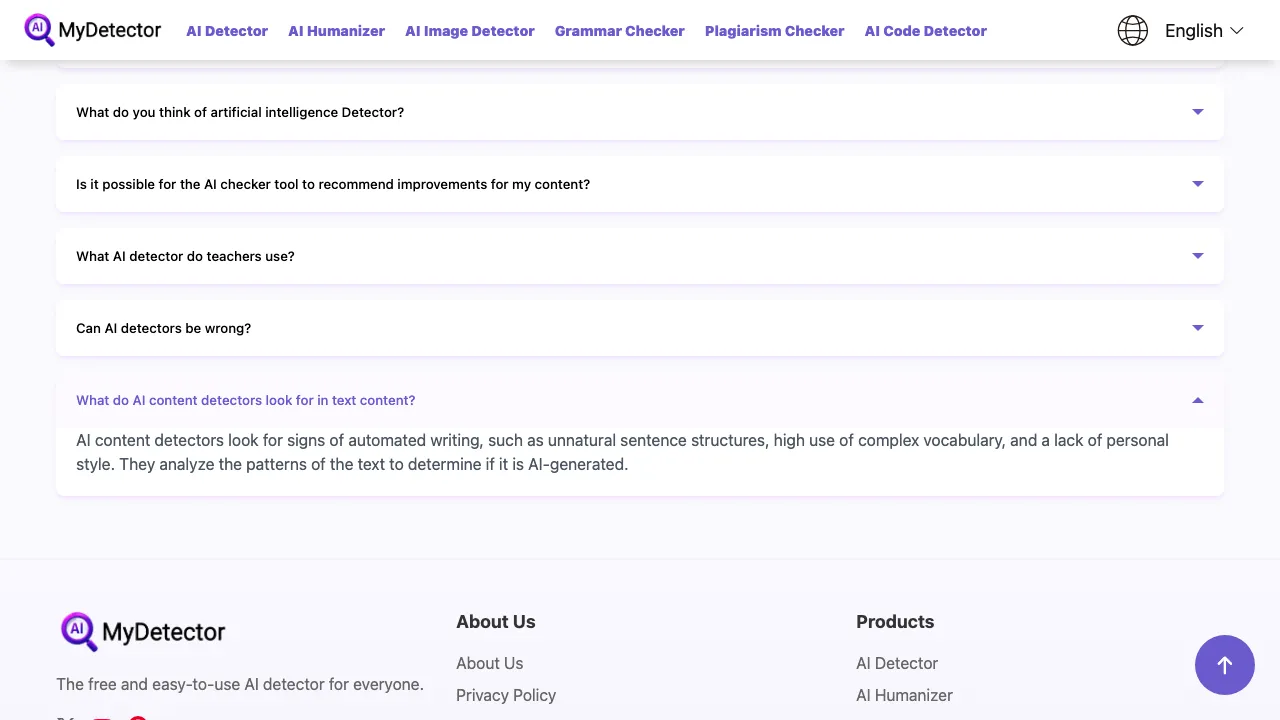
Task: Open the X social media icon
Action: (66, 717)
